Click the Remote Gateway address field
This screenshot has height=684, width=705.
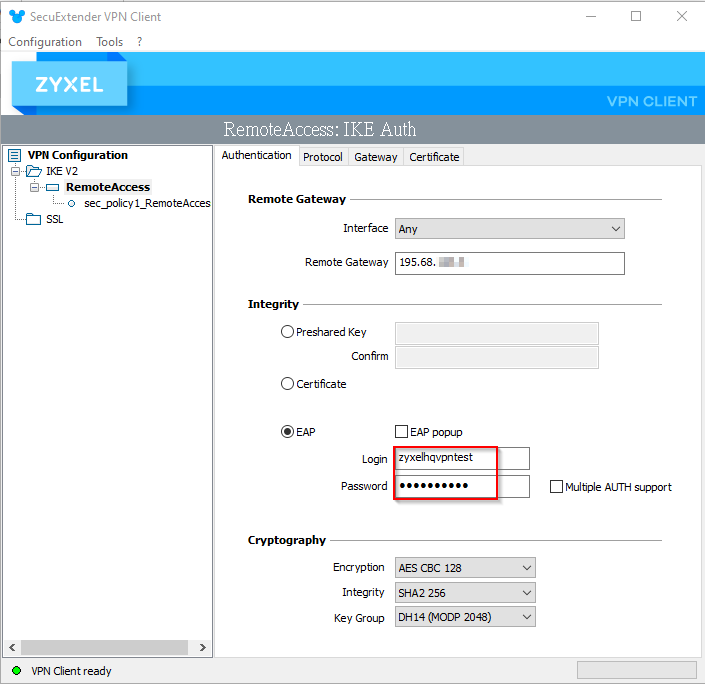point(509,263)
